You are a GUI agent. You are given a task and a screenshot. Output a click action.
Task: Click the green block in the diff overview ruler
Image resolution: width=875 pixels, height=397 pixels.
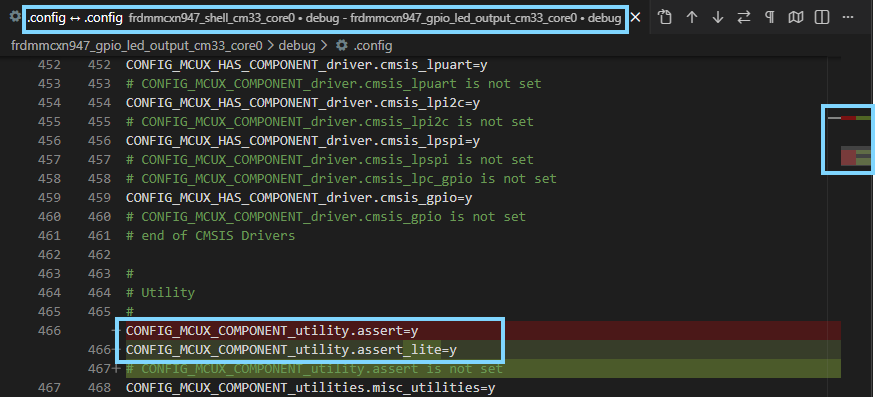tap(863, 156)
